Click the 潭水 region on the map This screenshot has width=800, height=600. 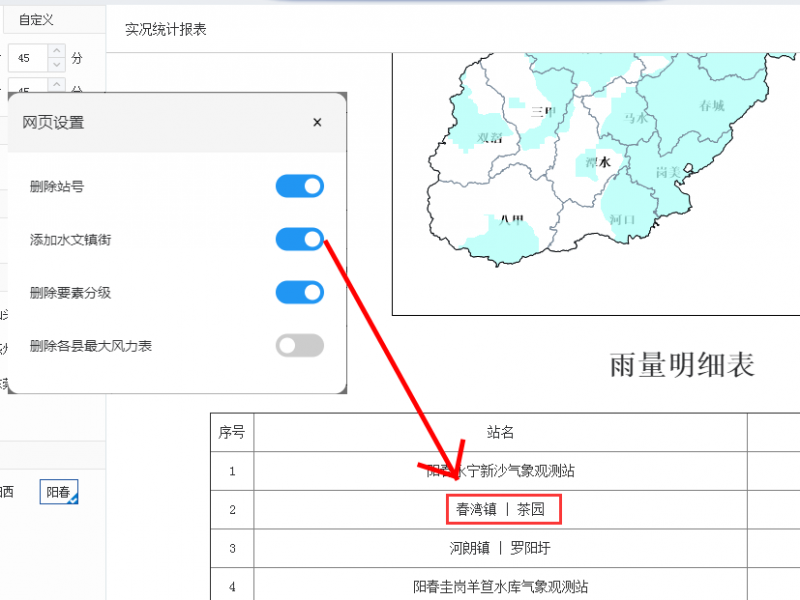point(597,162)
